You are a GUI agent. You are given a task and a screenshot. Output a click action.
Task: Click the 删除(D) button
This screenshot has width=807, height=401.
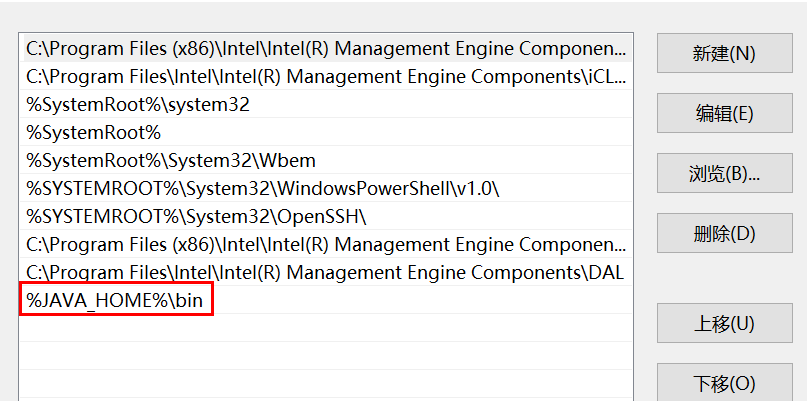(723, 233)
